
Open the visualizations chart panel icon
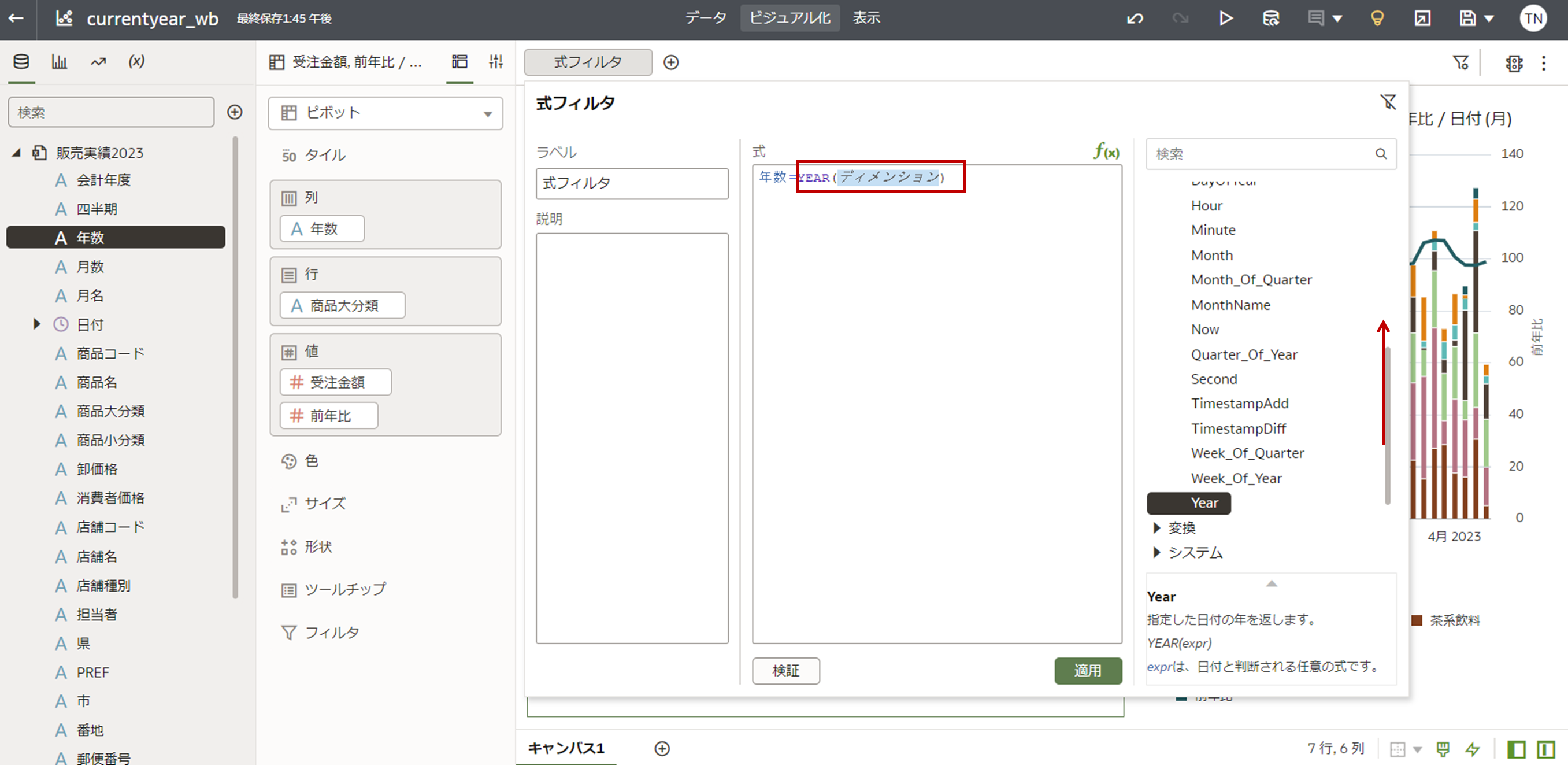[59, 61]
